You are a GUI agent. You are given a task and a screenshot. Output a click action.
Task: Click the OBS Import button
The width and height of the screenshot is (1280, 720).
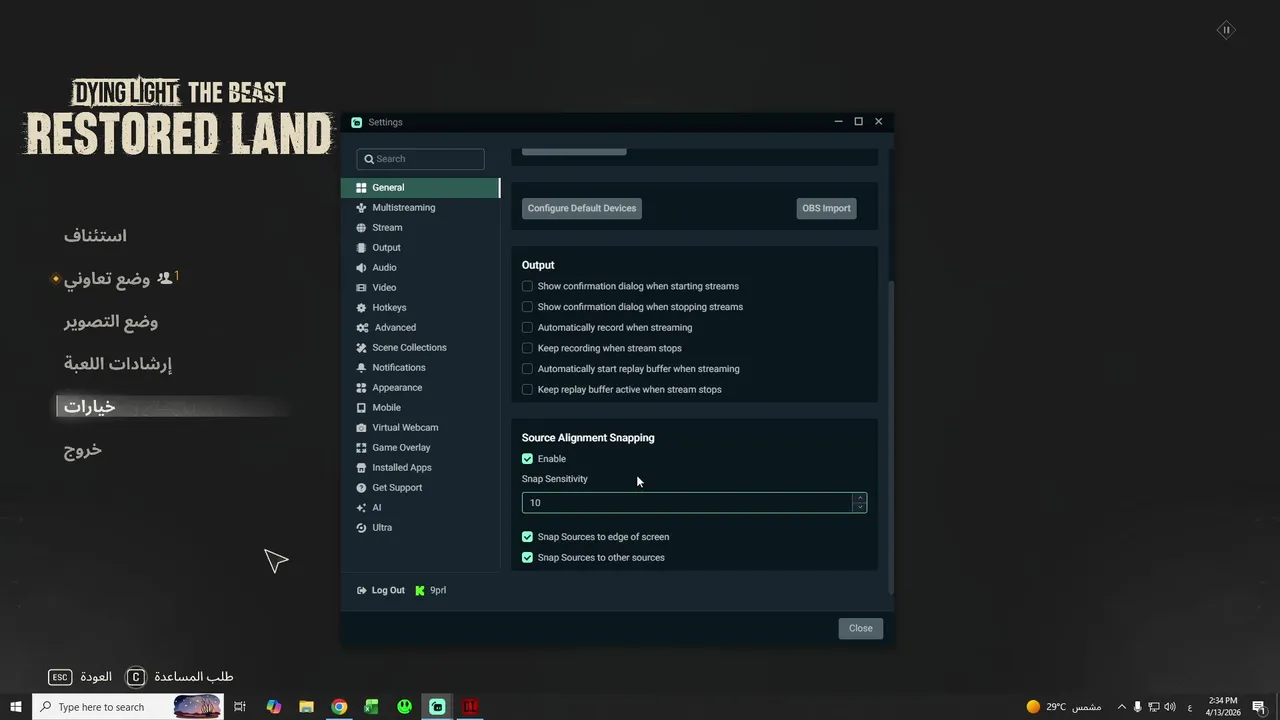(x=826, y=208)
